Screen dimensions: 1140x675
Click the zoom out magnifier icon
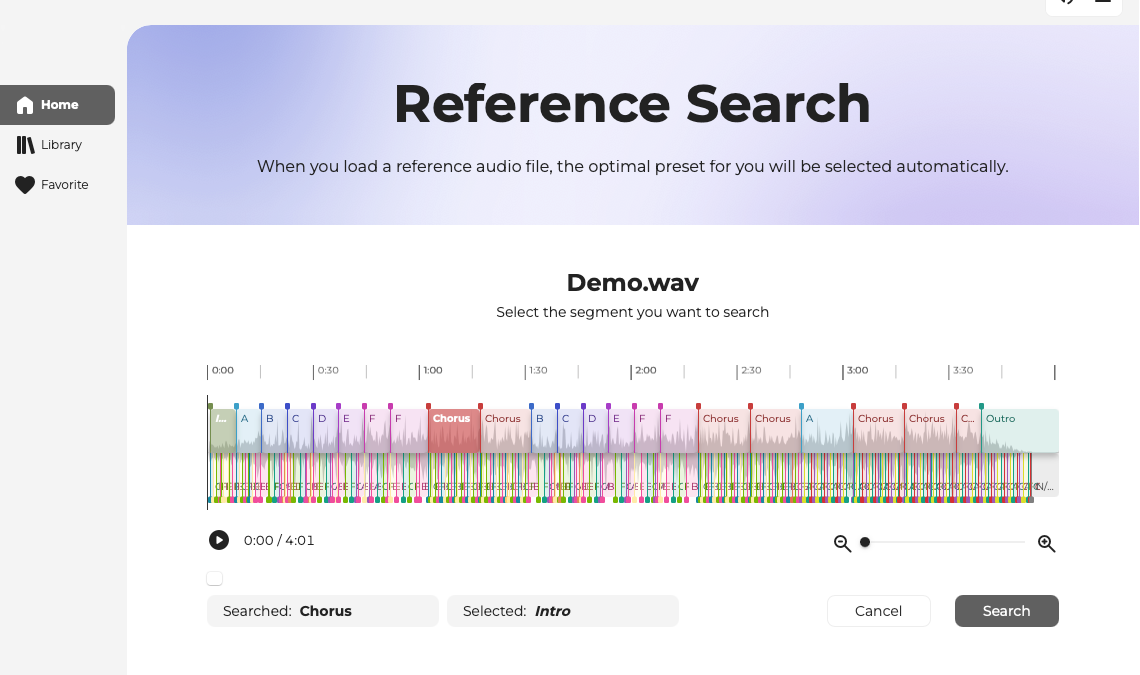(x=842, y=543)
